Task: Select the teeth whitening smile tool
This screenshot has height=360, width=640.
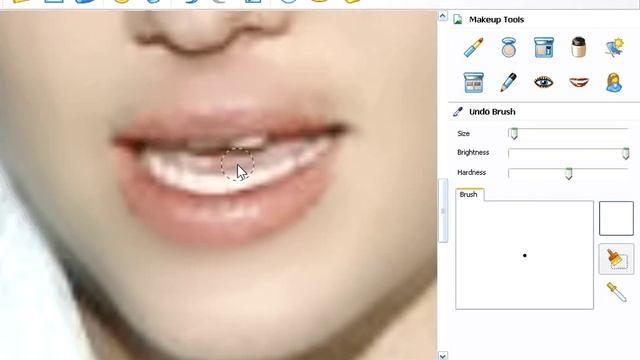Action: [x=579, y=82]
